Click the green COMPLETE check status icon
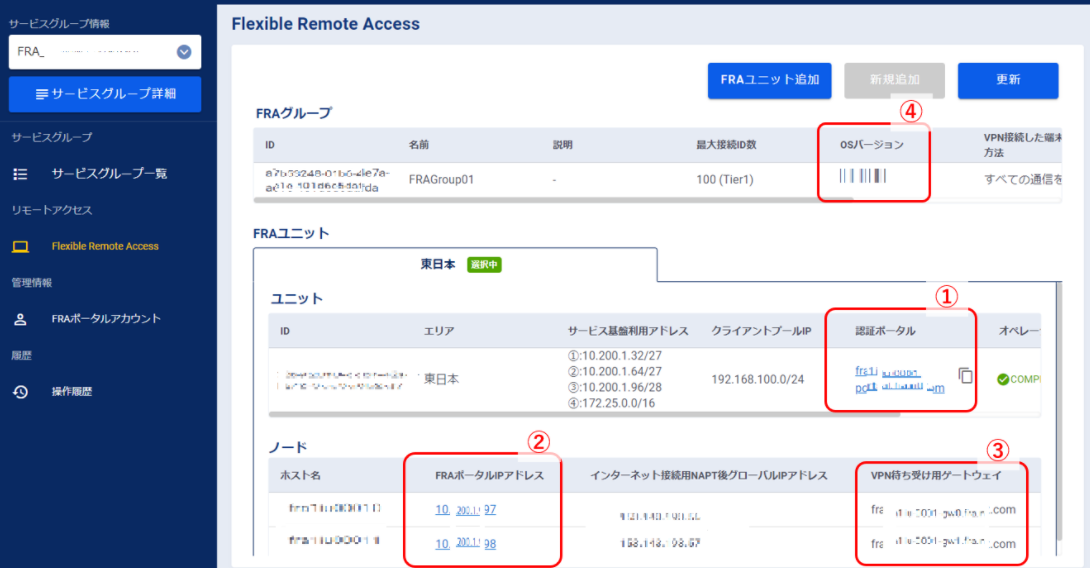Viewport: 1090px width, 568px height. (1002, 379)
